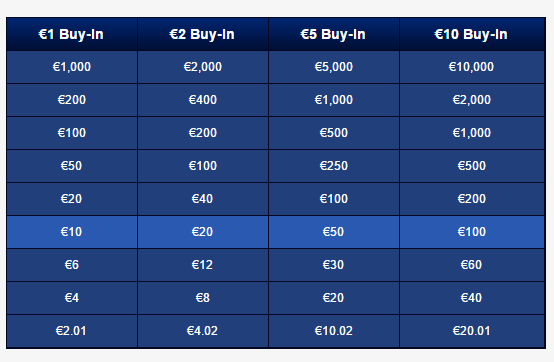
Task: Click the €20.01 prize cell
Action: (x=472, y=331)
